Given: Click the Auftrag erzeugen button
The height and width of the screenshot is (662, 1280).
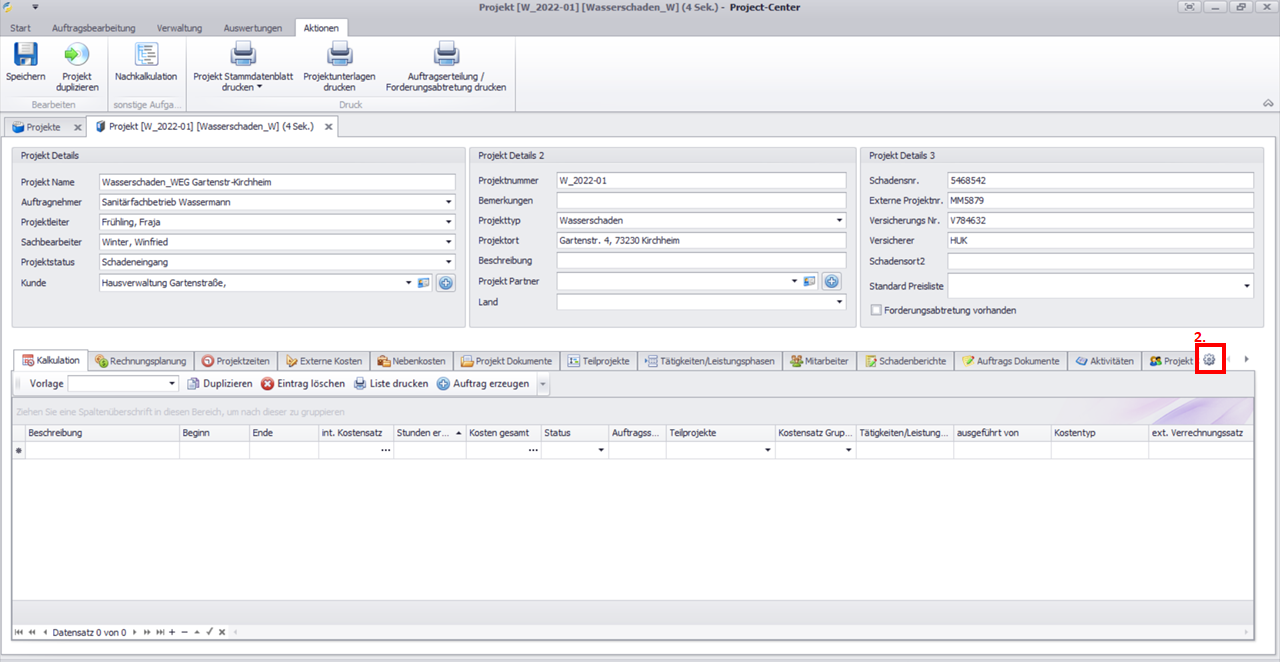Looking at the screenshot, I should 484,384.
